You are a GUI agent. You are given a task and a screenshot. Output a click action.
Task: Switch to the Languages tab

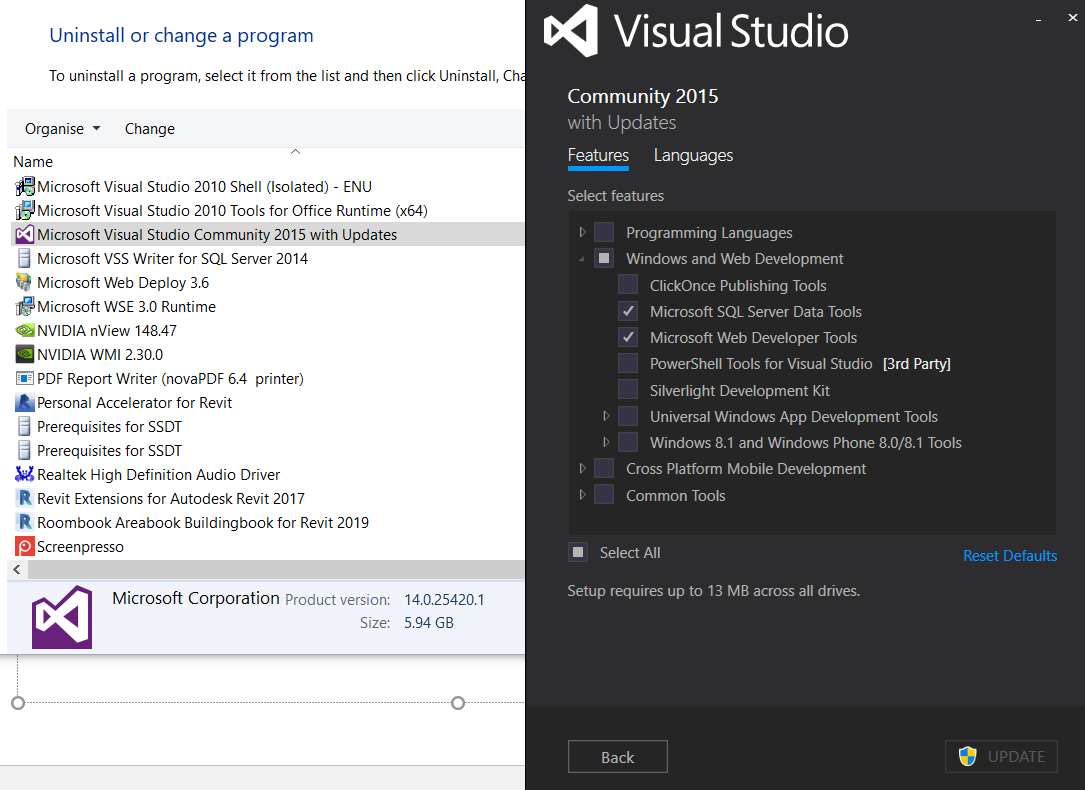tap(693, 156)
